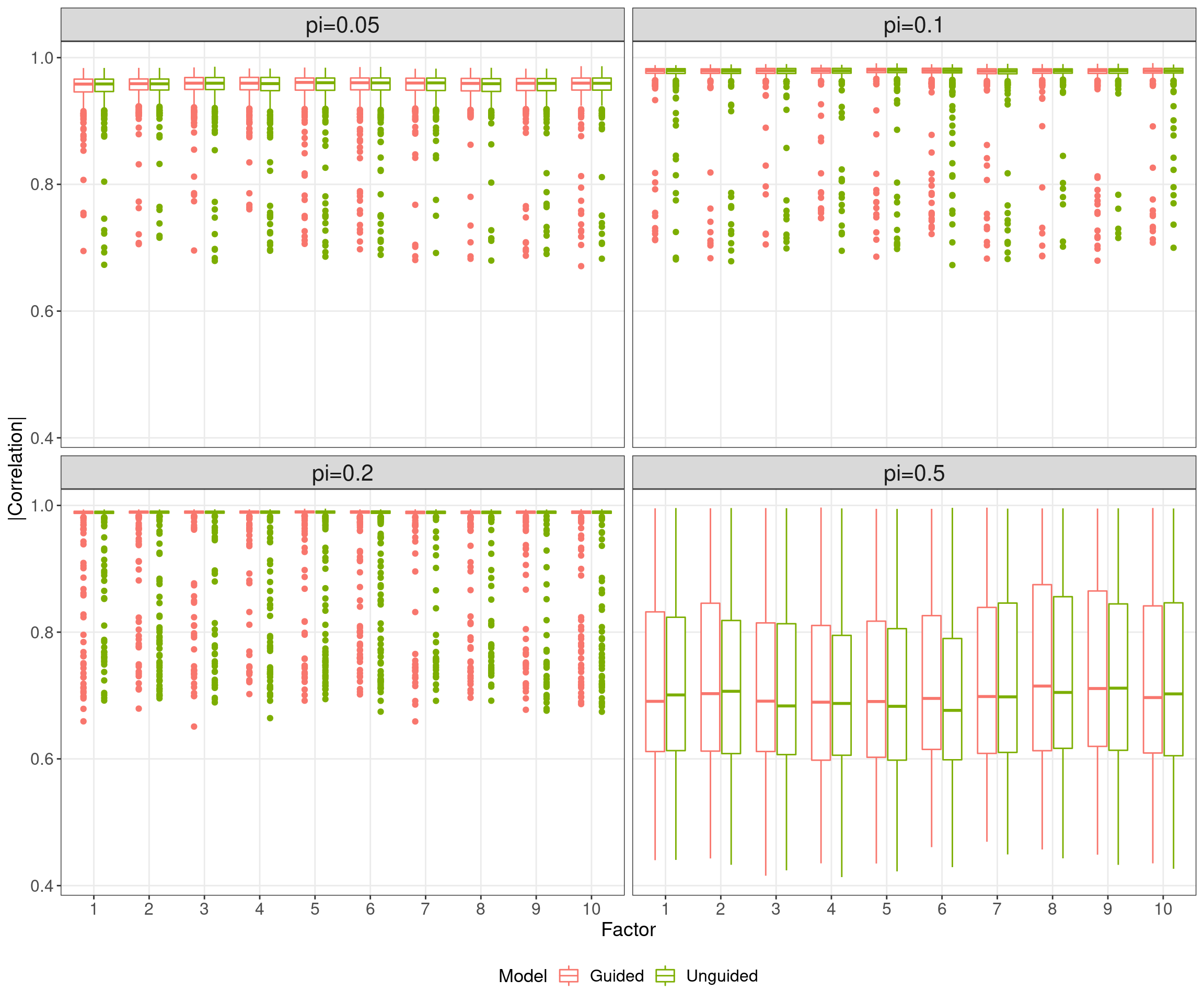Click Unguided boxplot for factor 10, pi=0.05
This screenshot has height=1003, width=1204.
[x=602, y=84]
